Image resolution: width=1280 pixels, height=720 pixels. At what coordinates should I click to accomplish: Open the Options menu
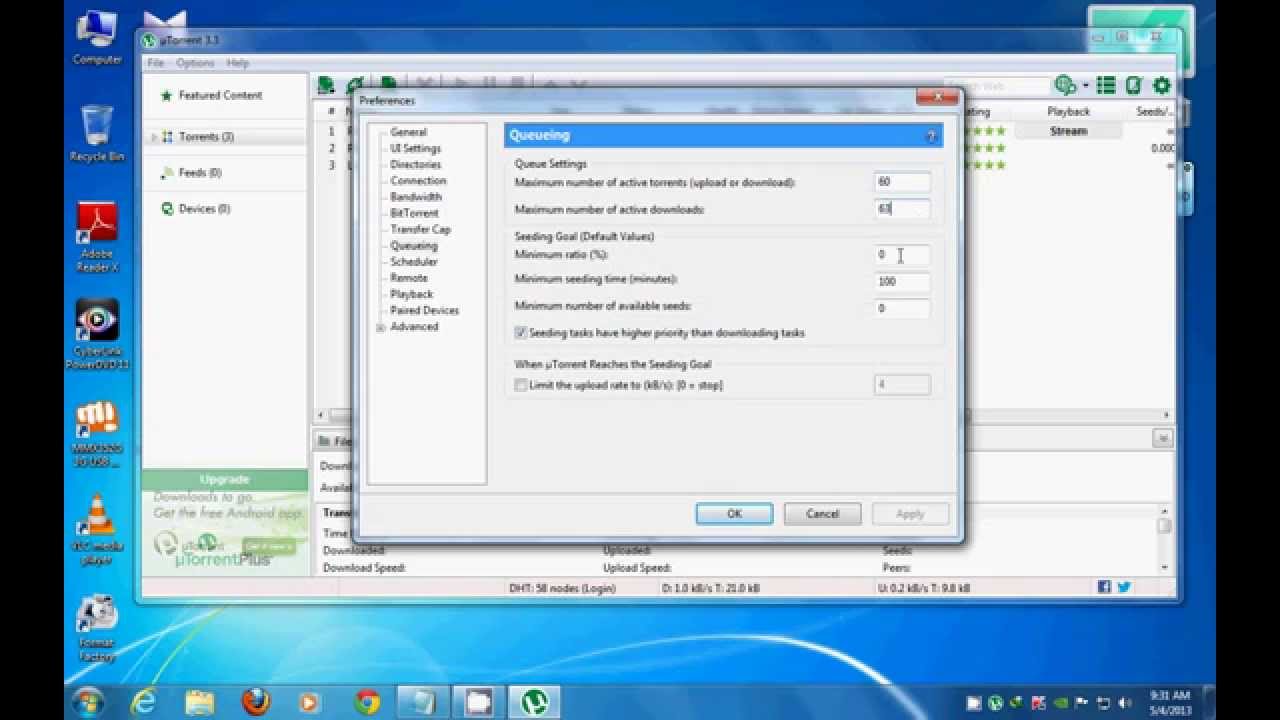(x=195, y=63)
